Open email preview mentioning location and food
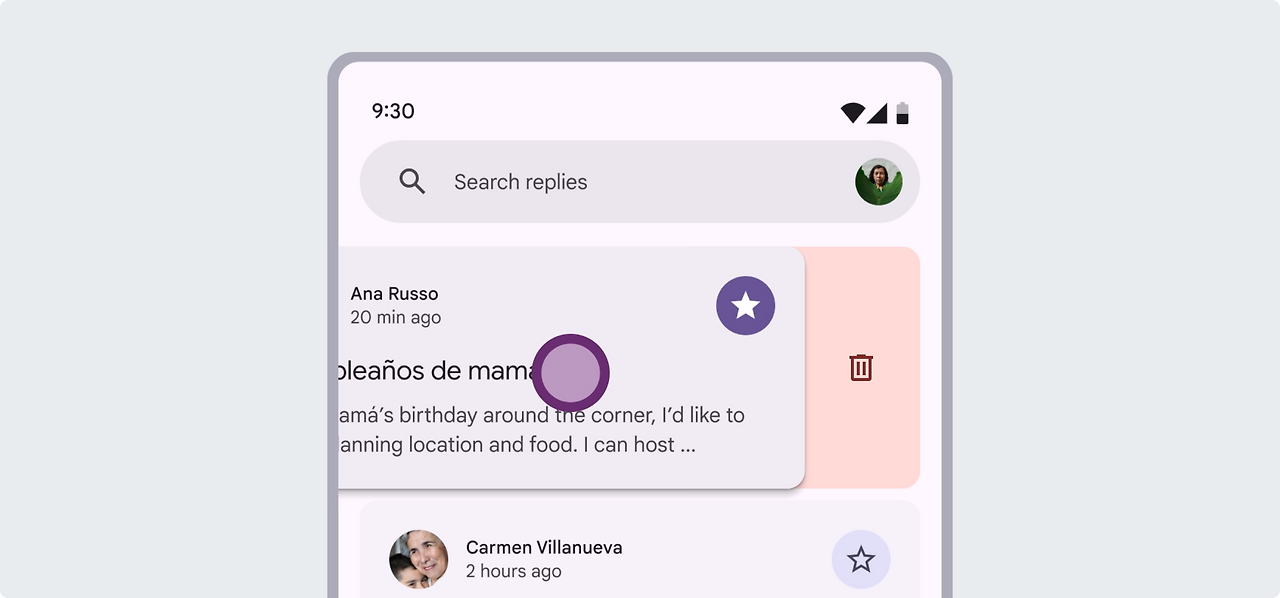The width and height of the screenshot is (1280, 598). [517, 445]
